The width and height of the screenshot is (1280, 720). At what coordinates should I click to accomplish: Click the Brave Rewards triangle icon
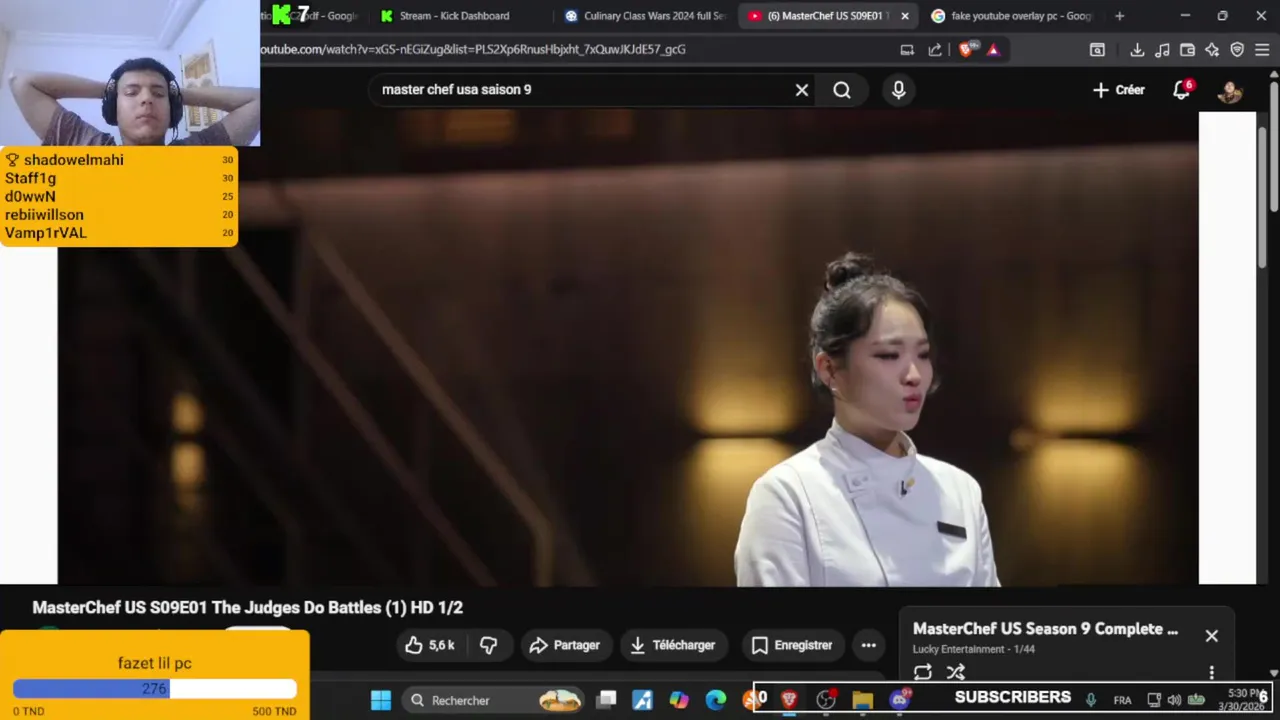[x=993, y=49]
